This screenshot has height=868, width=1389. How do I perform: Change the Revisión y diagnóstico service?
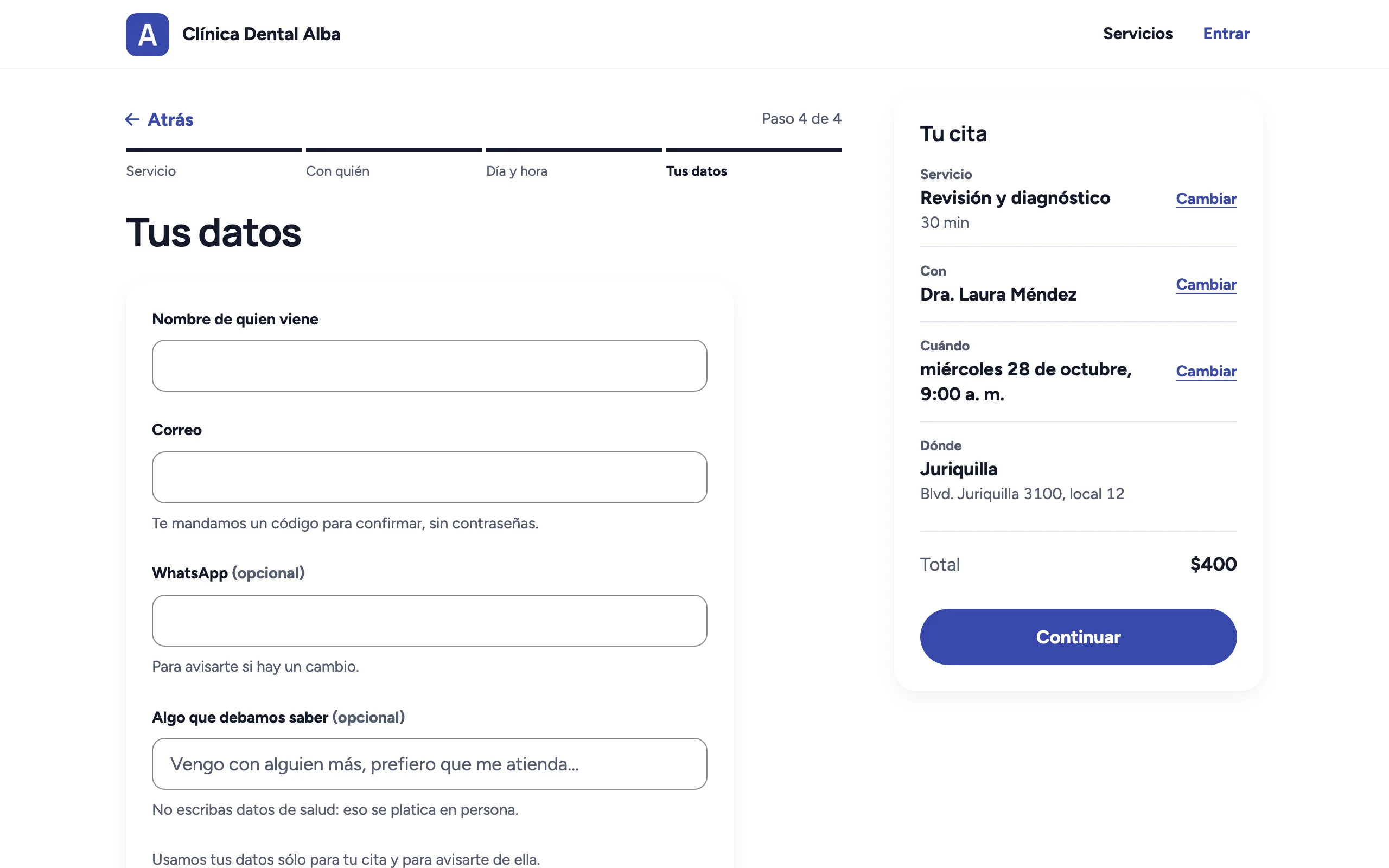(1207, 199)
